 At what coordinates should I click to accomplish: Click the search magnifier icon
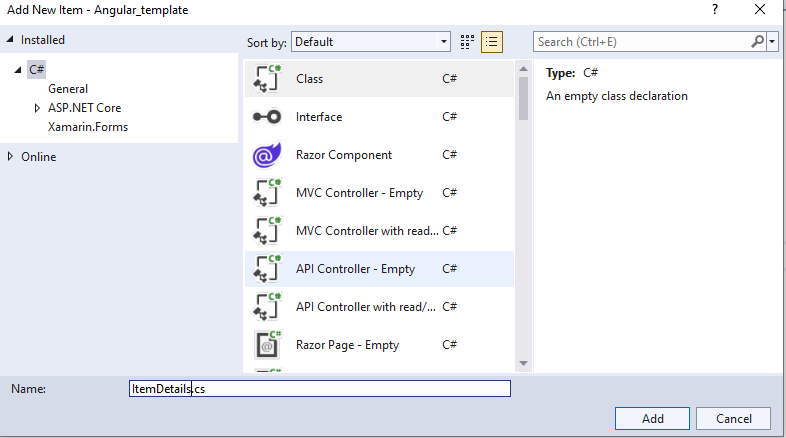pos(757,42)
